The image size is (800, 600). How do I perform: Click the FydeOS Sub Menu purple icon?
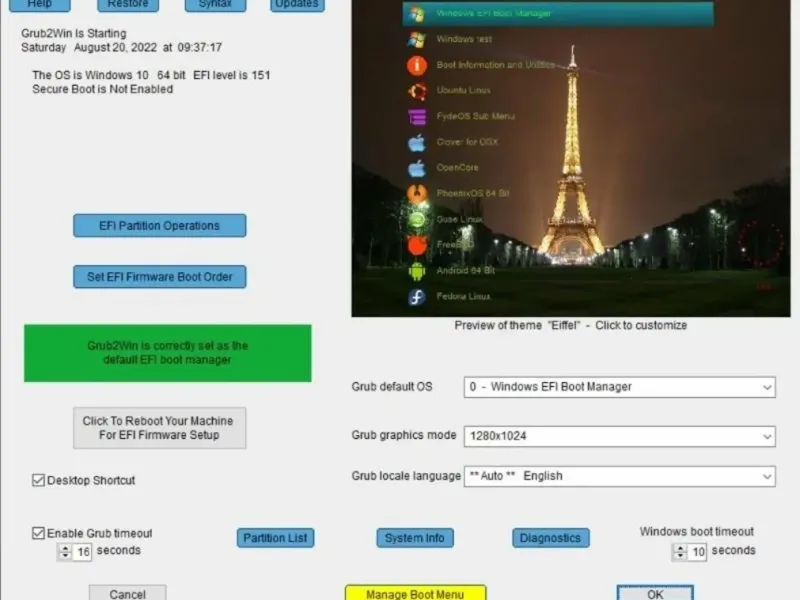tap(417, 117)
